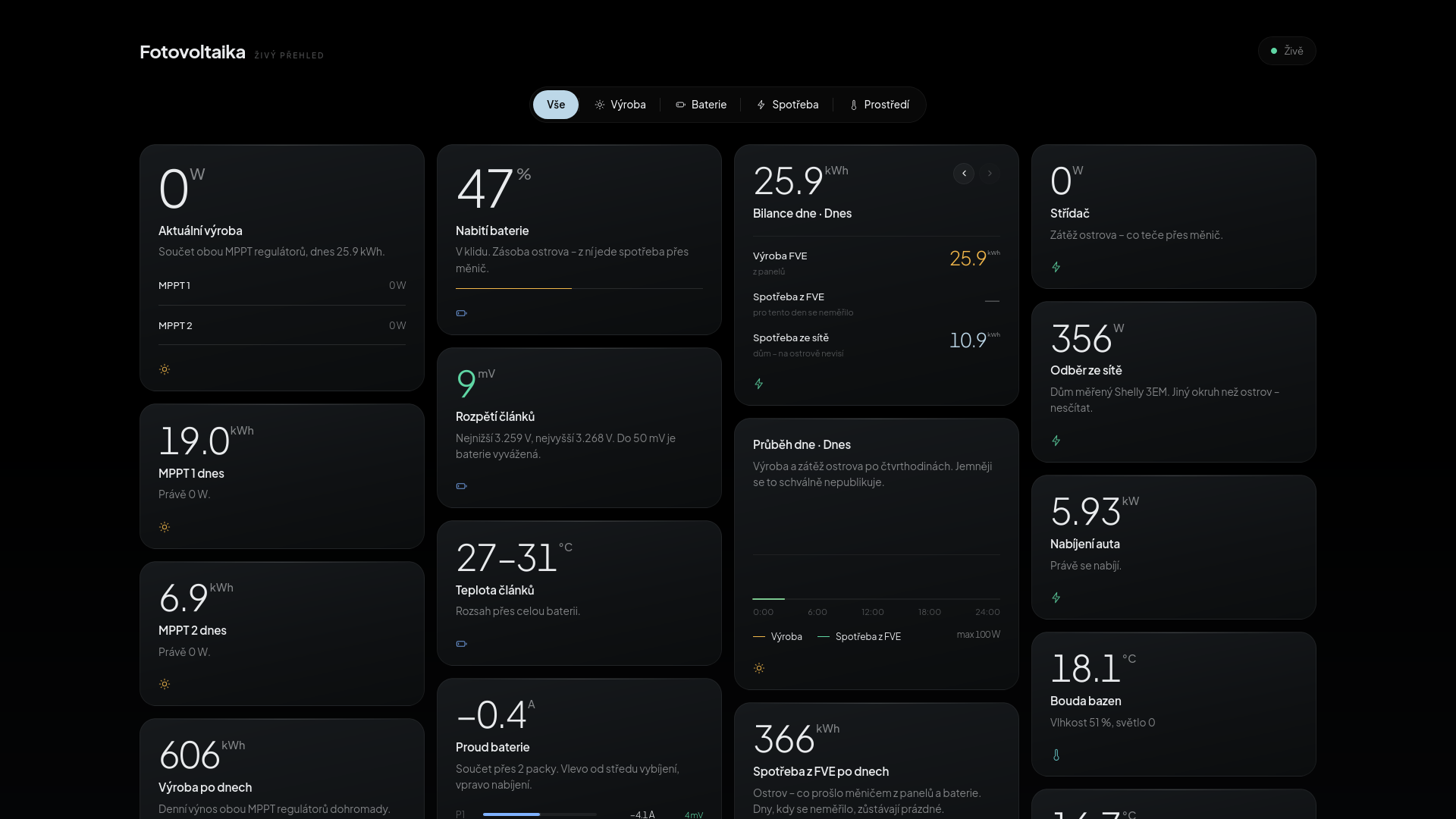Select the Vše filter tab
This screenshot has width=1456, height=819.
(555, 105)
